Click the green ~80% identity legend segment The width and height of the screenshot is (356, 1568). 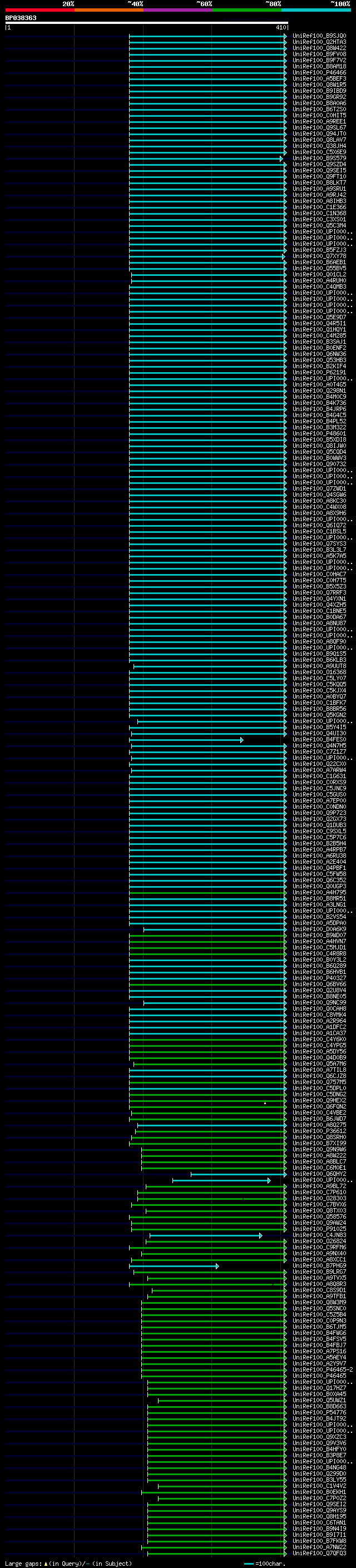click(247, 10)
